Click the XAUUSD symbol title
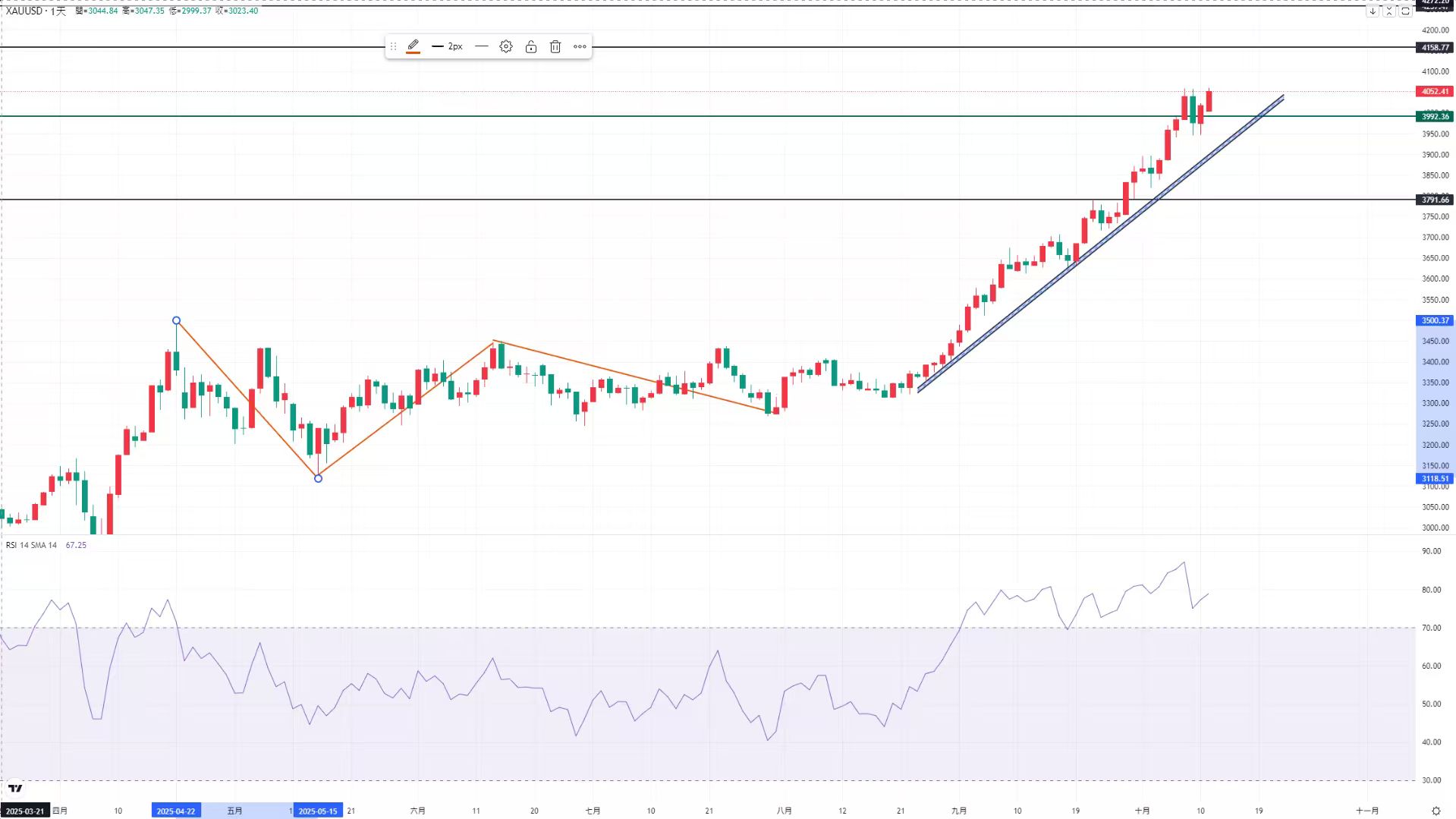Image resolution: width=1456 pixels, height=819 pixels. click(x=24, y=11)
